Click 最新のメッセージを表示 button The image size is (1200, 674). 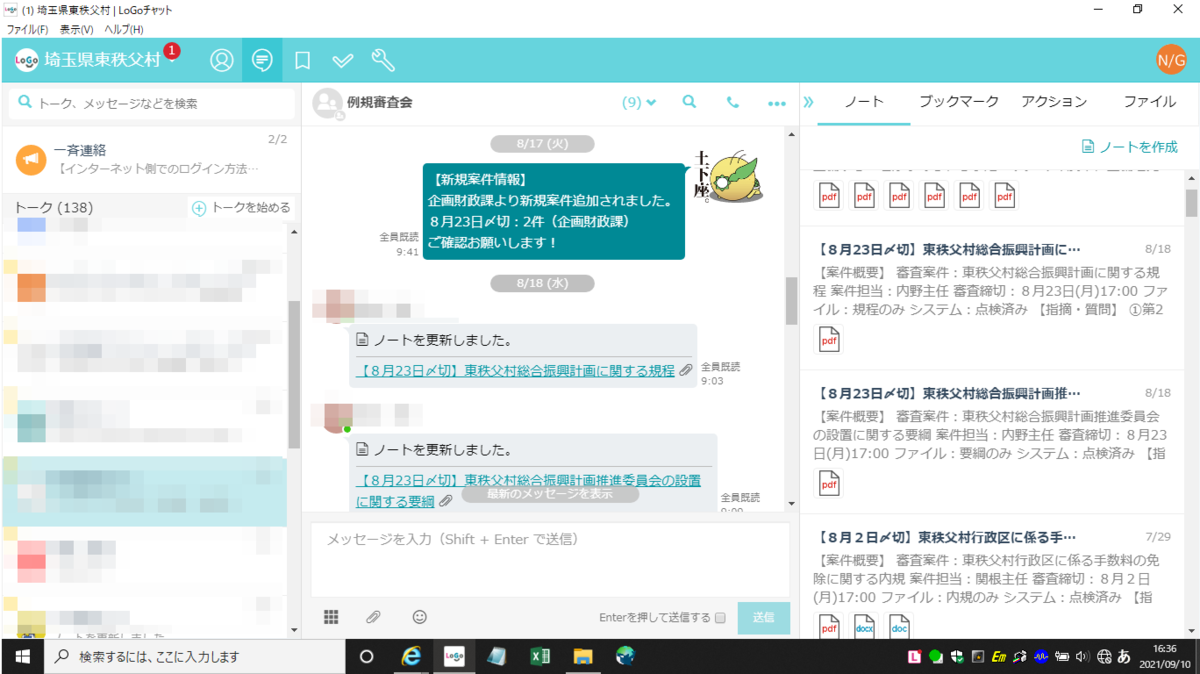click(550, 494)
